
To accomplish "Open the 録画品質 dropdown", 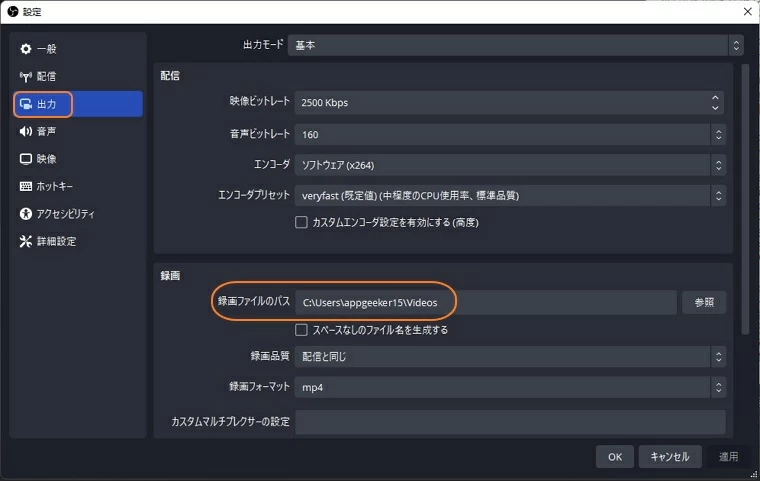I will (510, 356).
